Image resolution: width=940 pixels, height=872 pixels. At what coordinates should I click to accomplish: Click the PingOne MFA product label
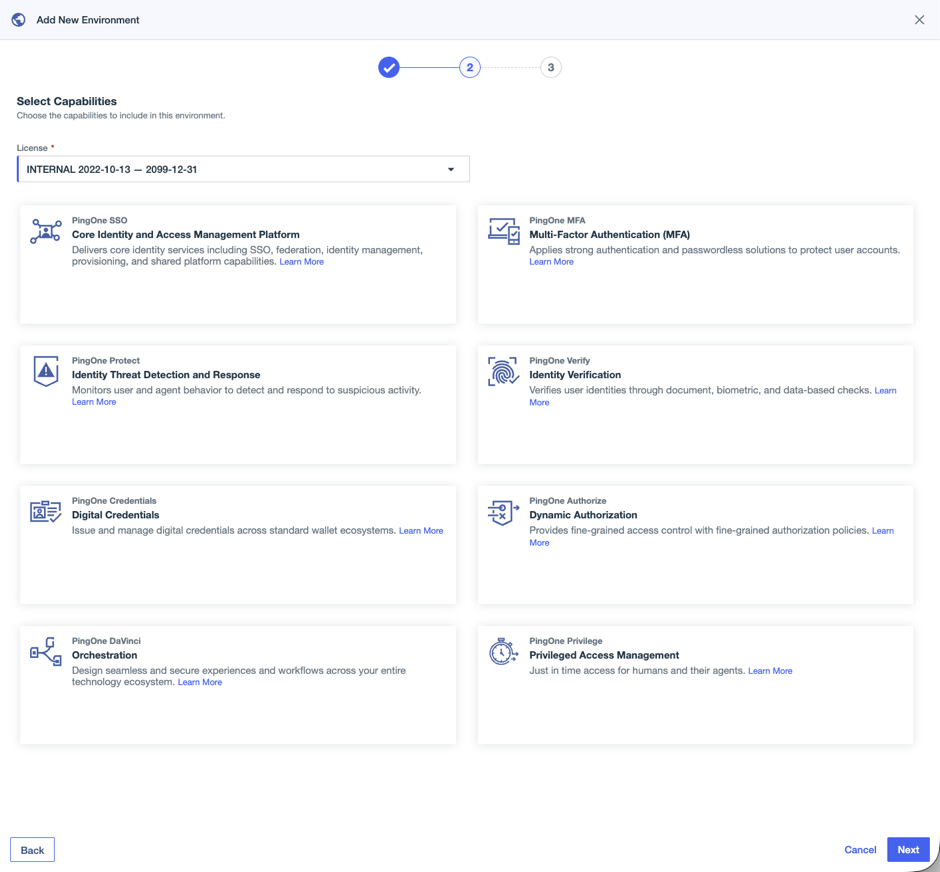coord(557,221)
